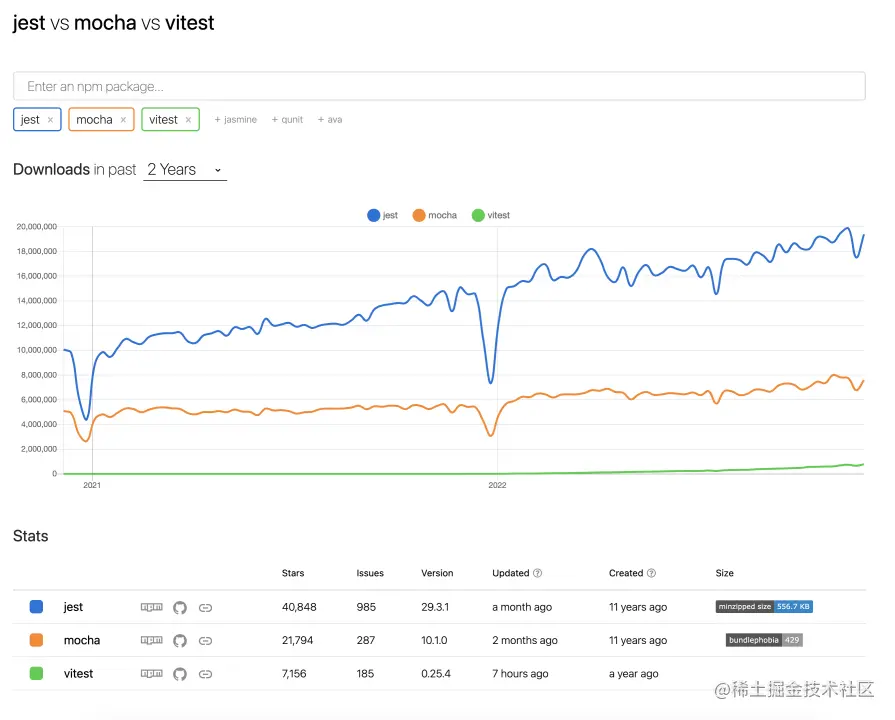The height and width of the screenshot is (720, 895).
Task: Remove the vitest package tag
Action: (188, 120)
